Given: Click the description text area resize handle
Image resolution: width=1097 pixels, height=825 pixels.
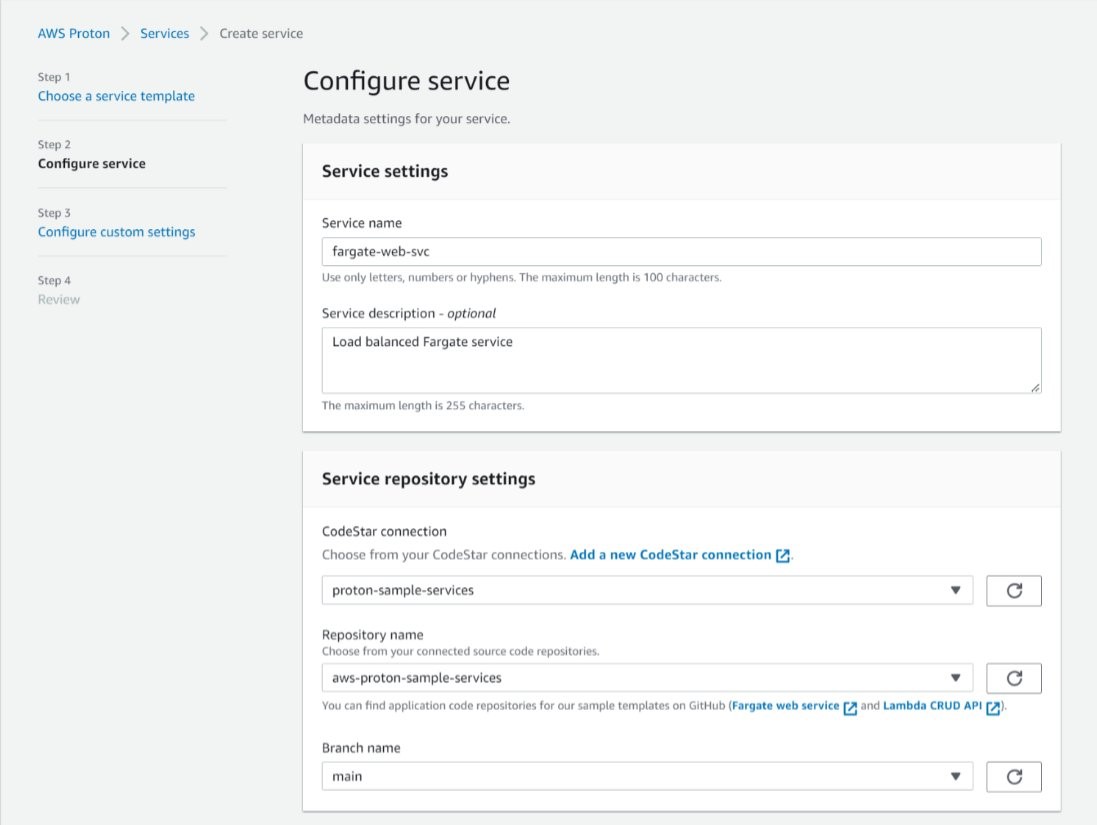Looking at the screenshot, I should click(1035, 387).
